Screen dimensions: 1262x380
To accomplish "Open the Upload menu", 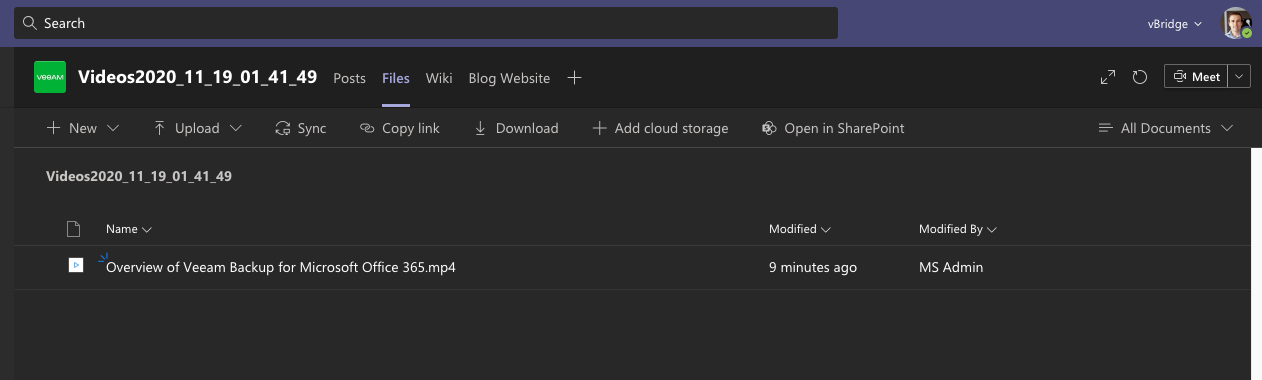I will [197, 128].
